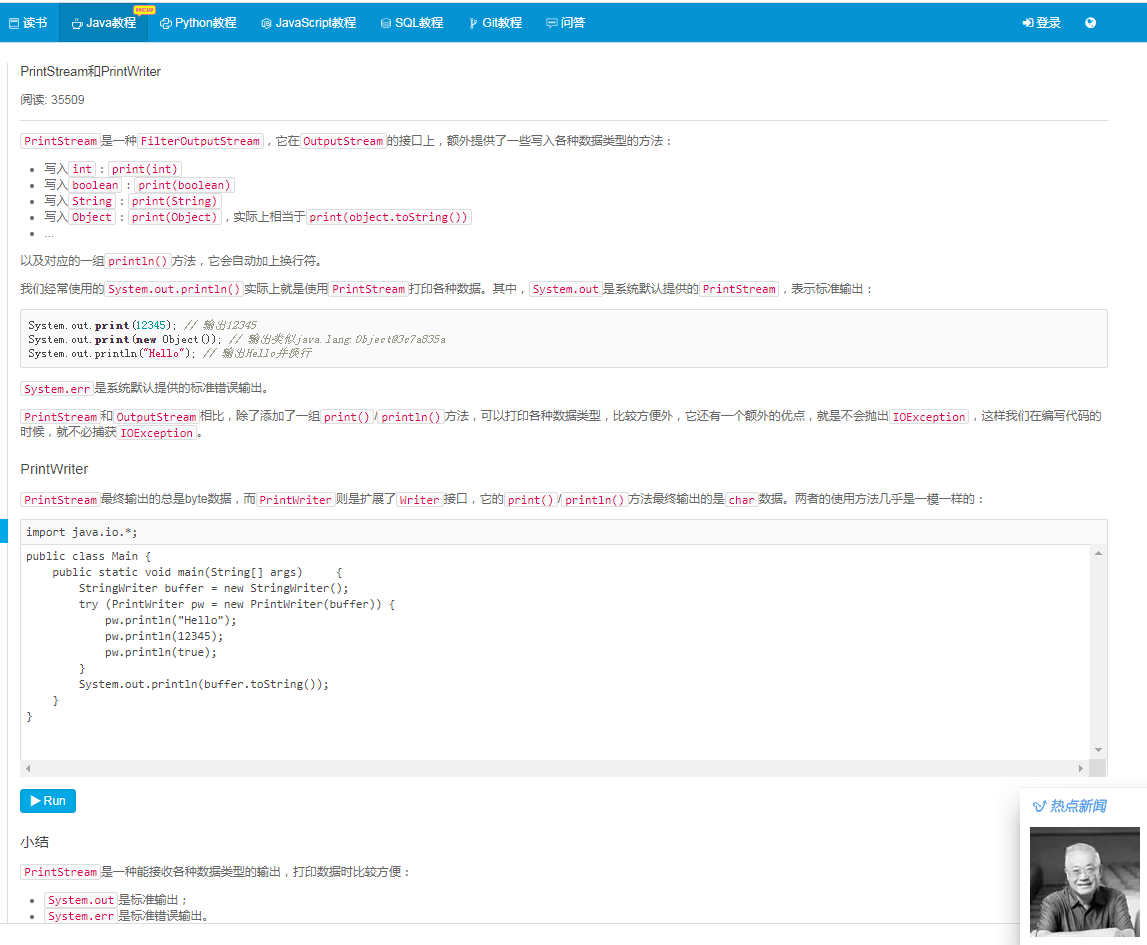Click the login arrow icon beside 登录
1147x945 pixels.
[x=1028, y=23]
